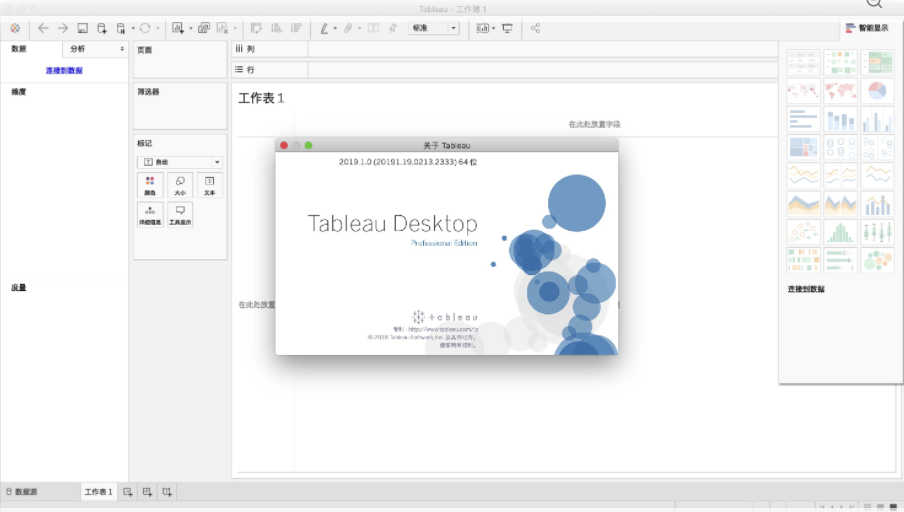904x512 pixels.
Task: Open the marks type 自动 dropdown
Action: click(180, 162)
